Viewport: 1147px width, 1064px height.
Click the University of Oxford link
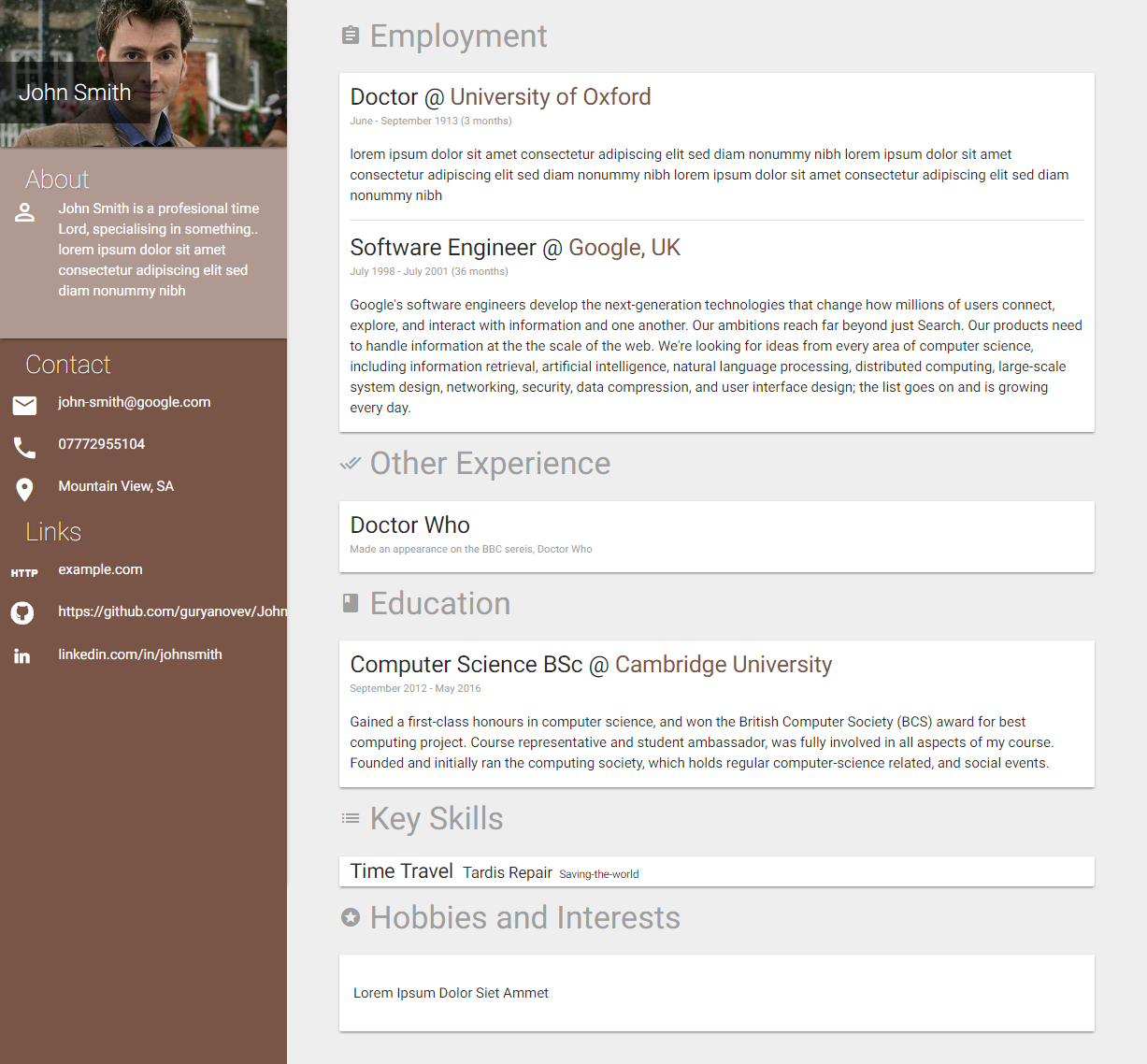[x=551, y=97]
